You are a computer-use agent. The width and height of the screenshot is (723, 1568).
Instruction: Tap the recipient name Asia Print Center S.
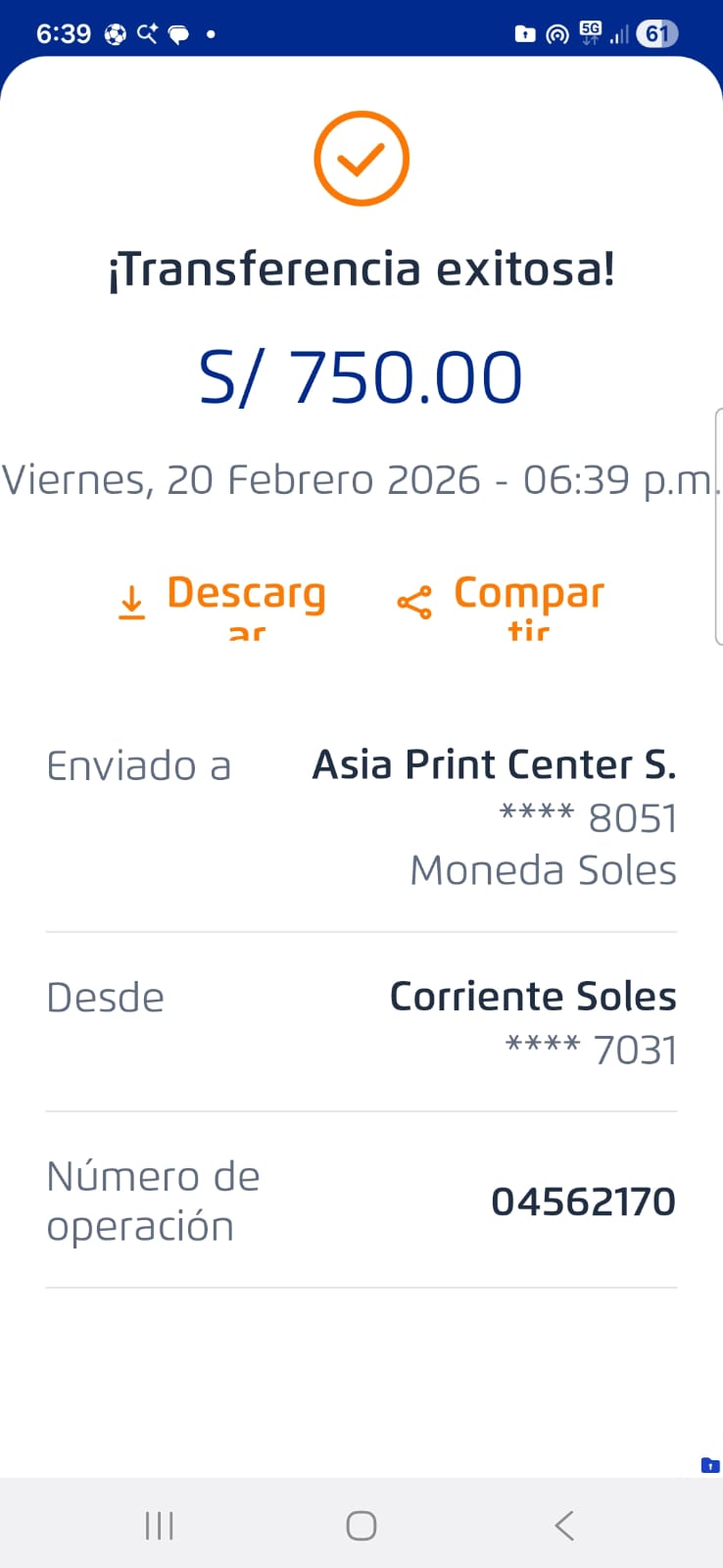coord(494,765)
